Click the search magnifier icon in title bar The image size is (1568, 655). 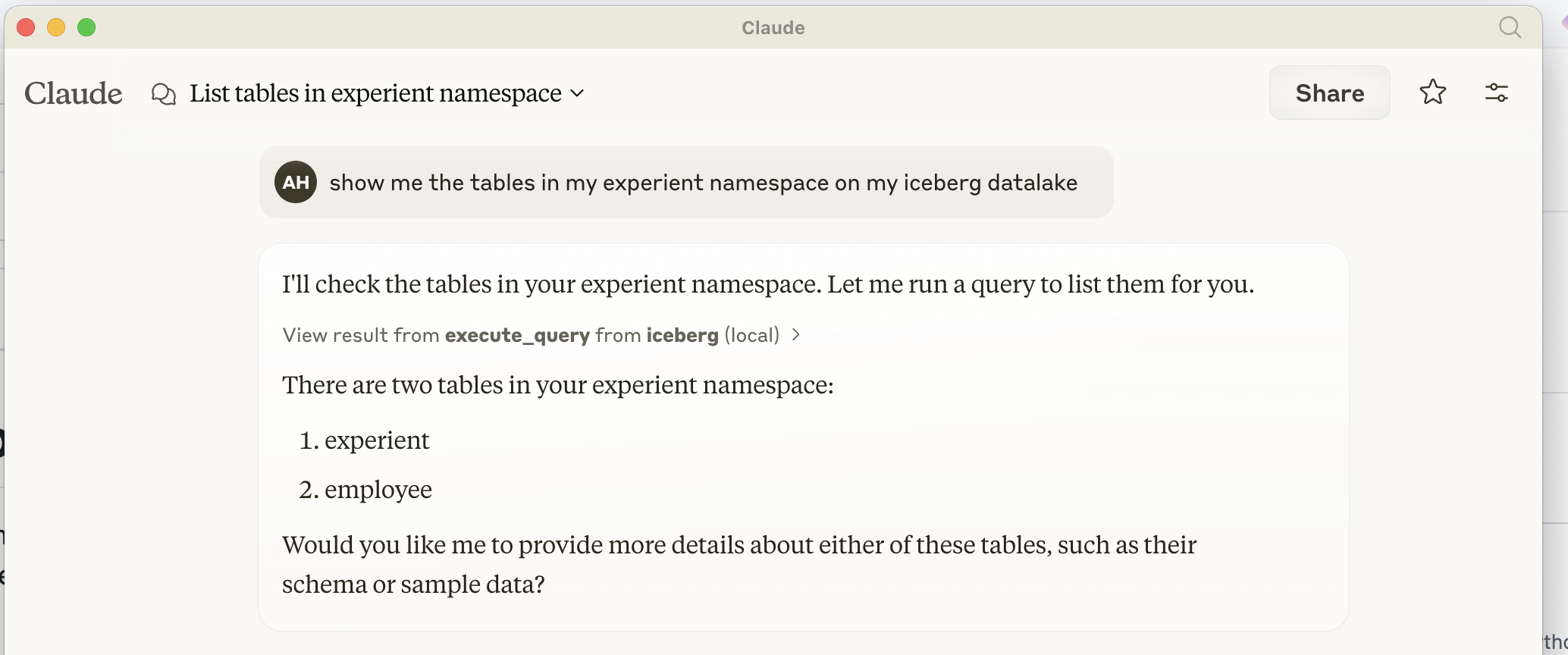[x=1510, y=28]
